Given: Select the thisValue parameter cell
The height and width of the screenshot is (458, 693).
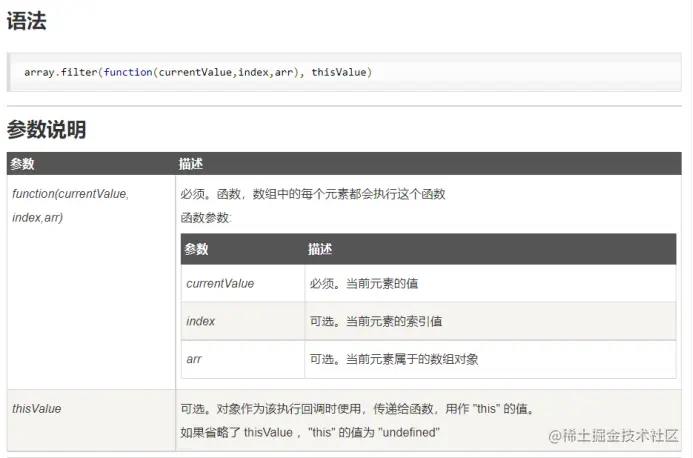Looking at the screenshot, I should click(91, 420).
